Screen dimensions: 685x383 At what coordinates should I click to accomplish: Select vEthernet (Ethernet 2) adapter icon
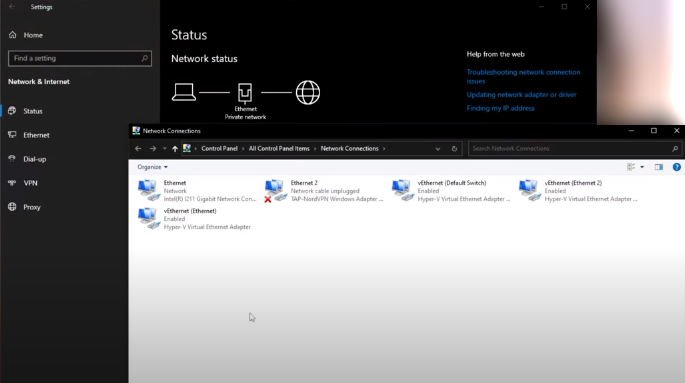[x=530, y=191]
